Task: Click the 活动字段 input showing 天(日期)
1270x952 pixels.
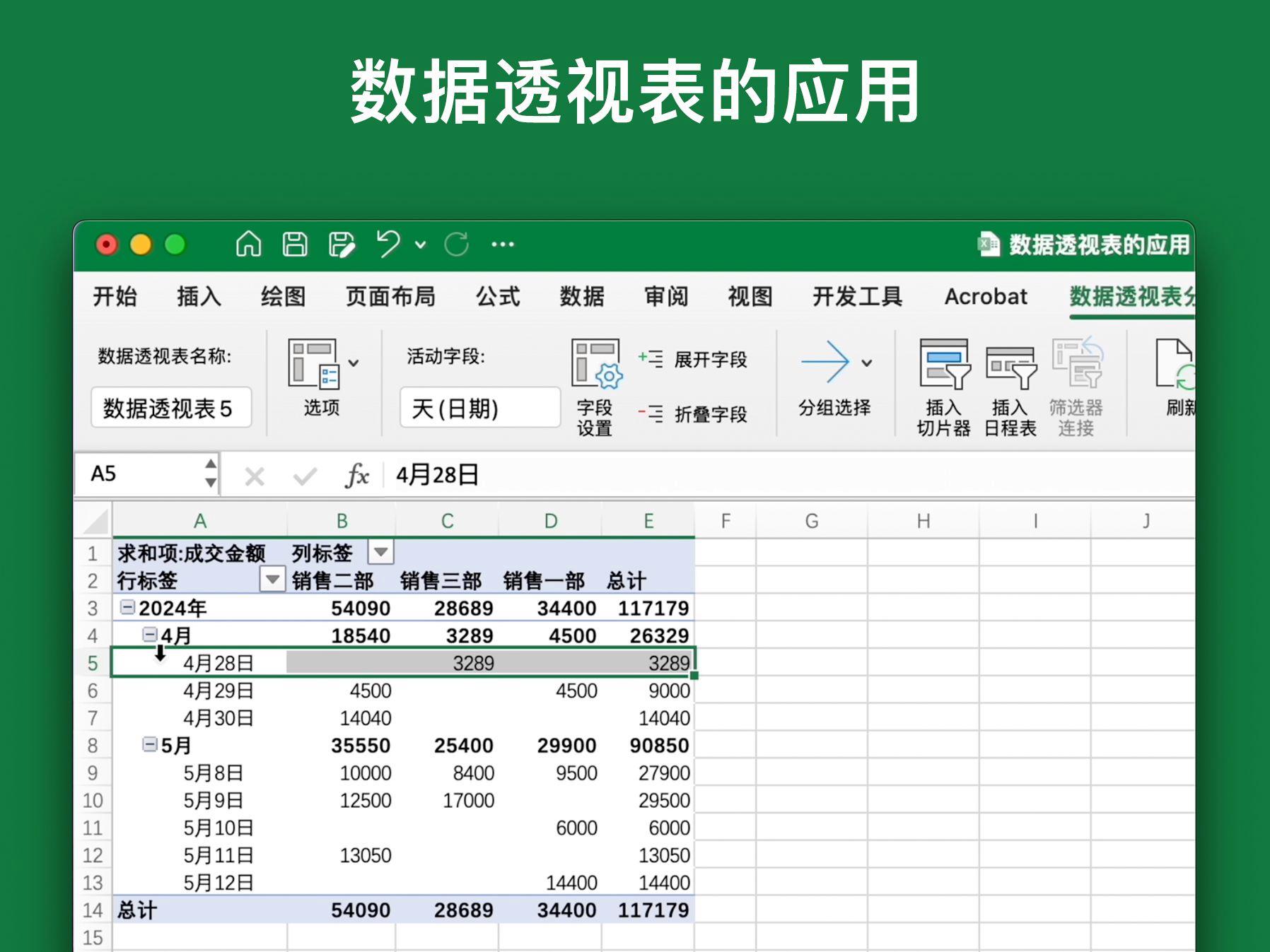Action: 480,408
